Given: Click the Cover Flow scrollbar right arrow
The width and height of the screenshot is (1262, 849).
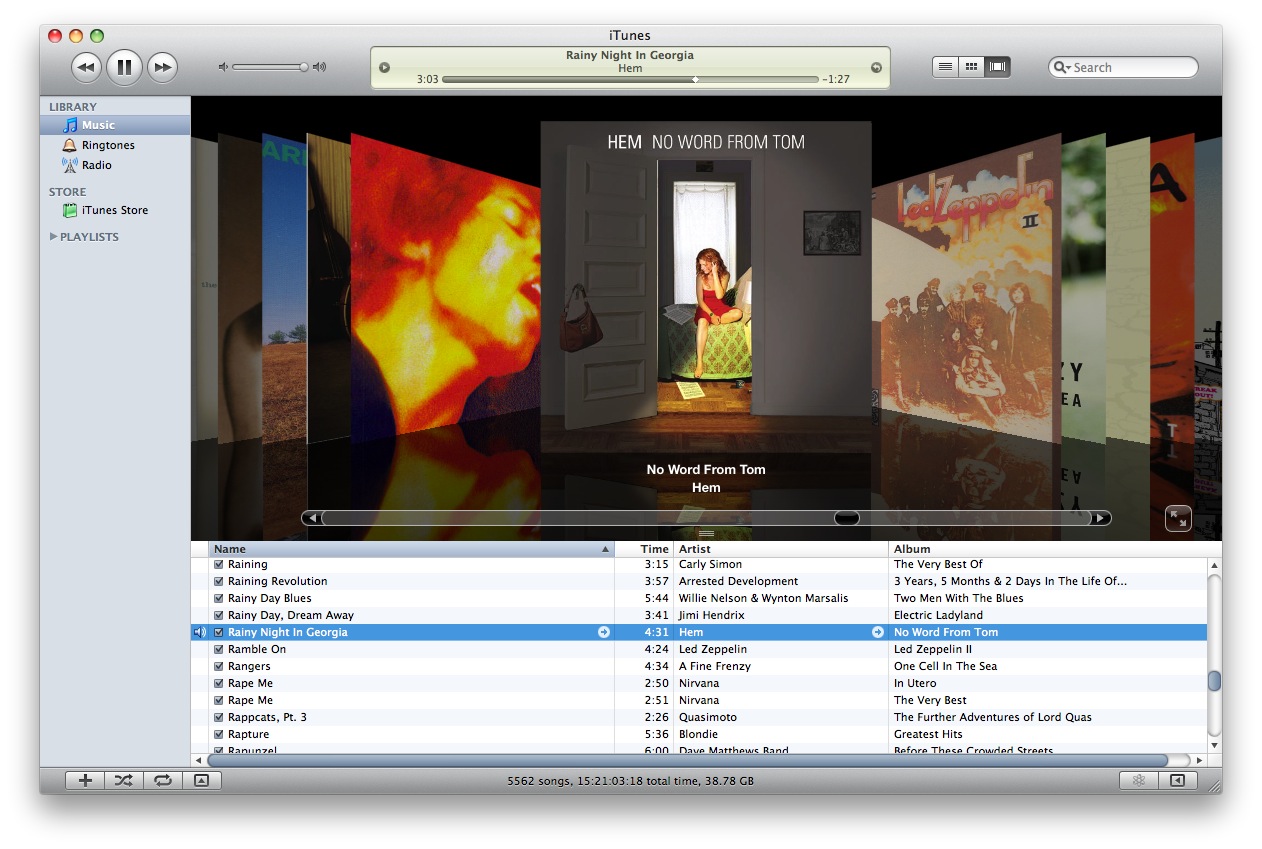Looking at the screenshot, I should [1100, 518].
